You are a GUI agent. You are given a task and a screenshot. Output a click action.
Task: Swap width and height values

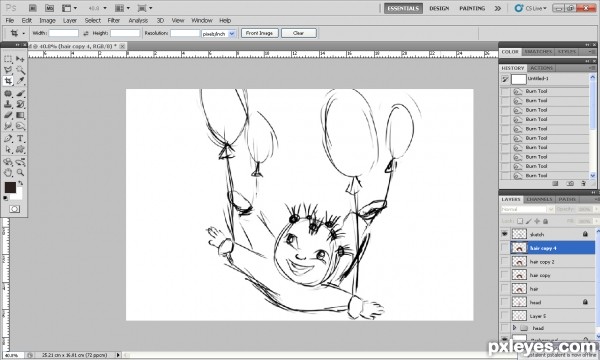click(x=86, y=33)
